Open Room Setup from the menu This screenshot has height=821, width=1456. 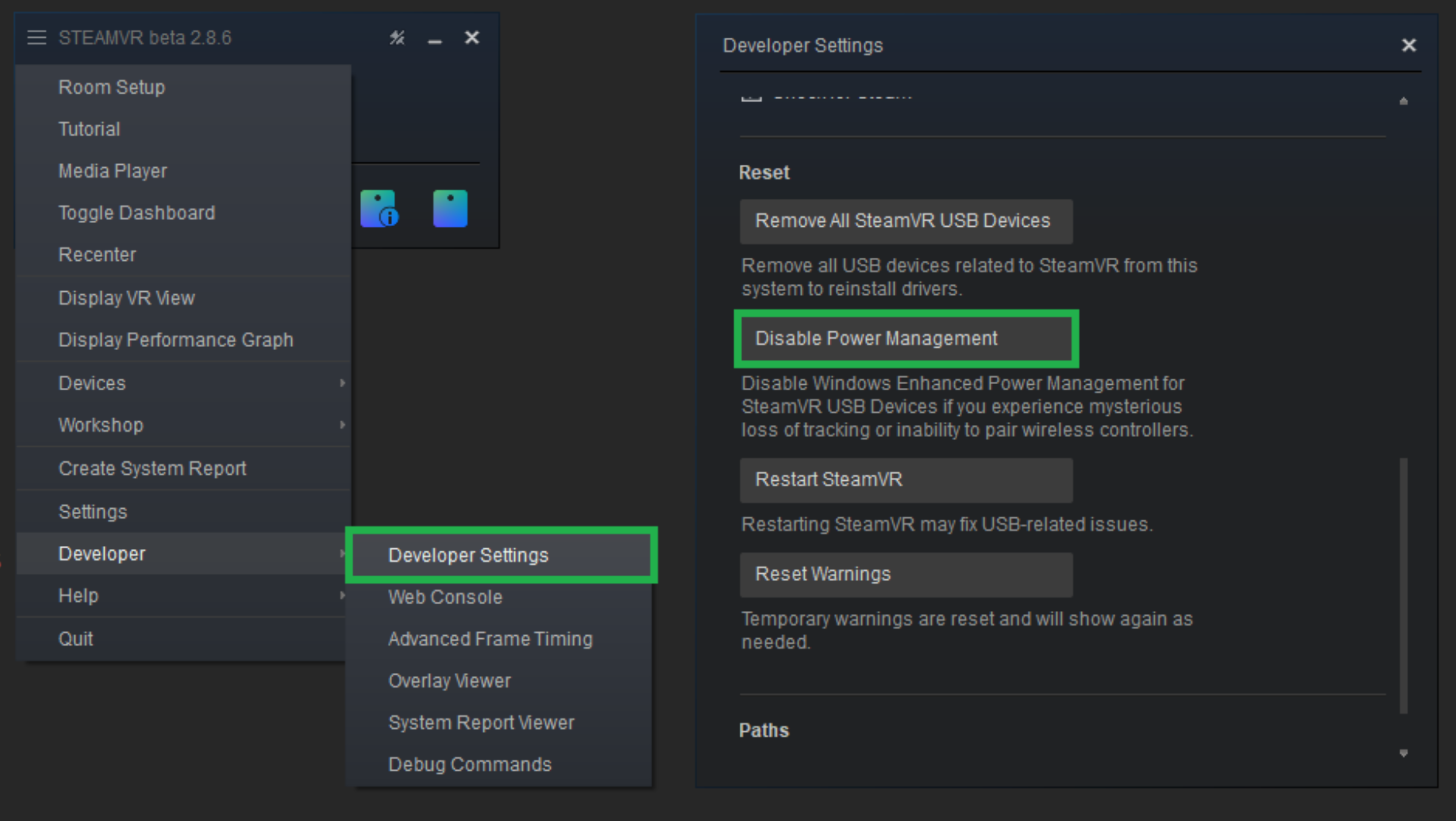[112, 87]
